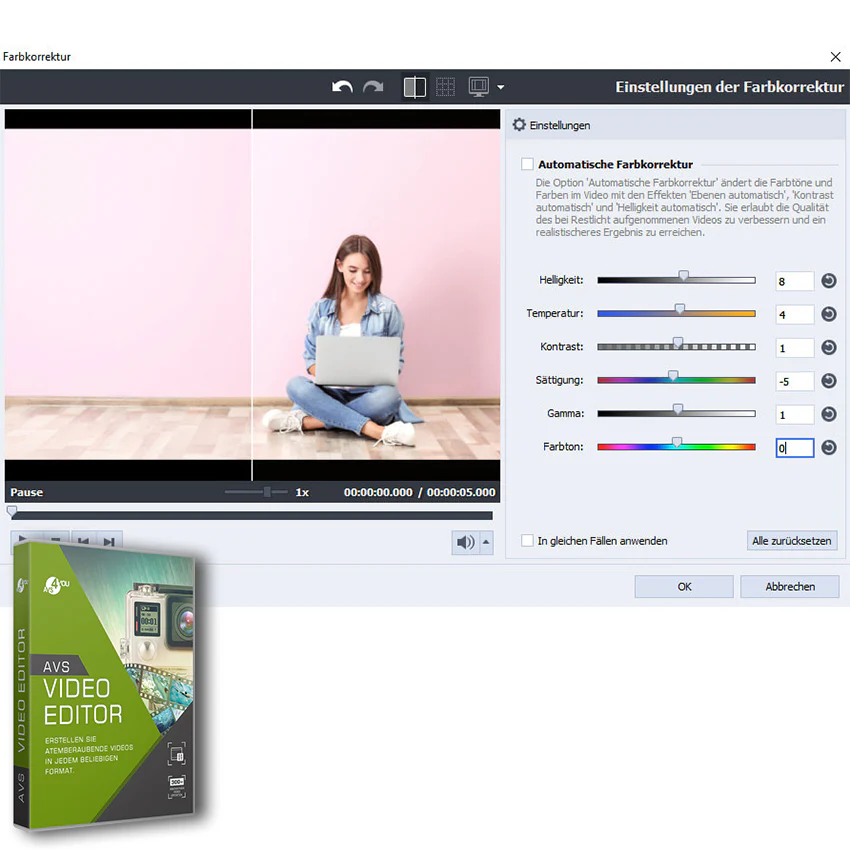Toggle the split before/after preview icon

(415, 87)
